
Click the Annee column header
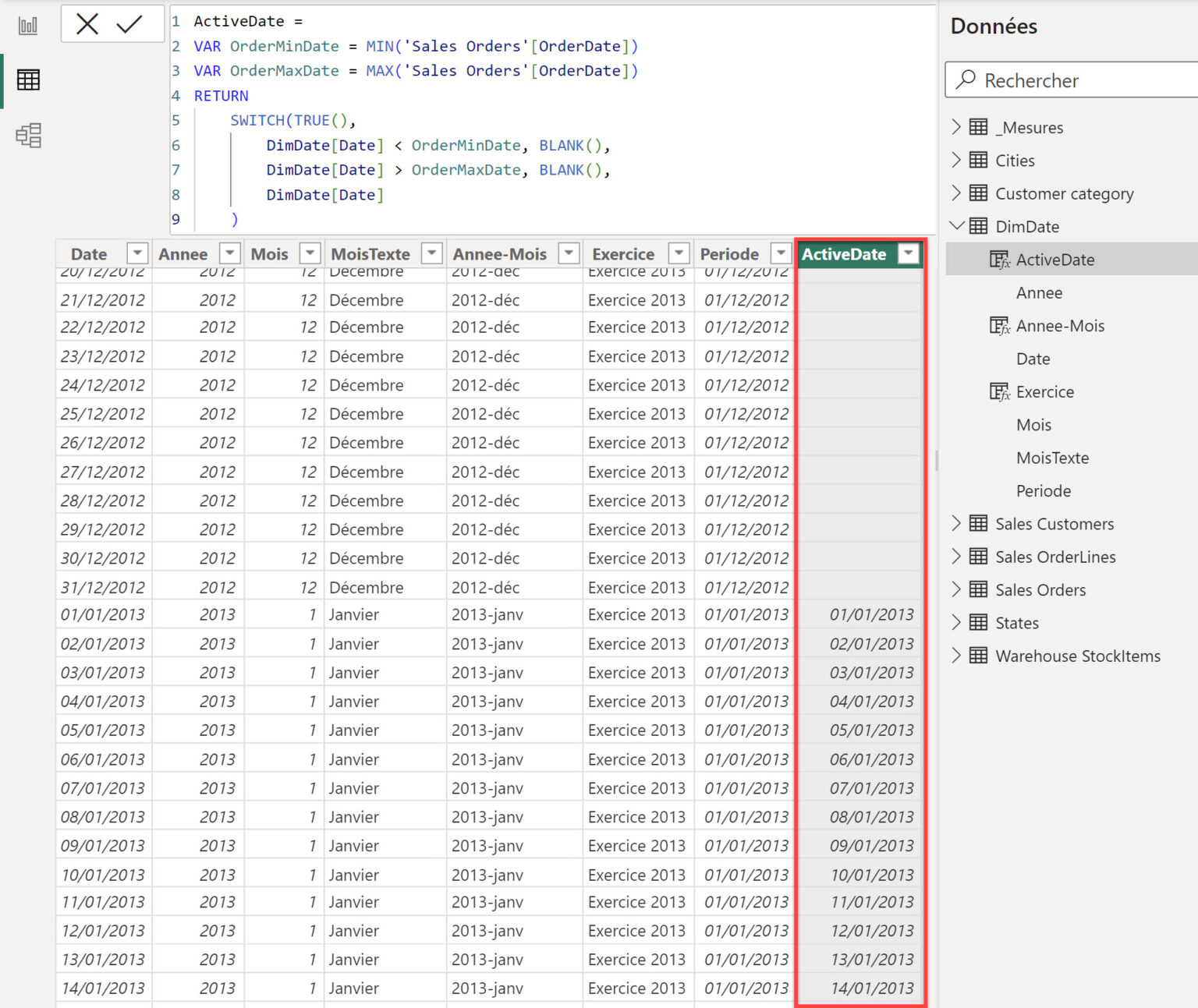point(183,254)
